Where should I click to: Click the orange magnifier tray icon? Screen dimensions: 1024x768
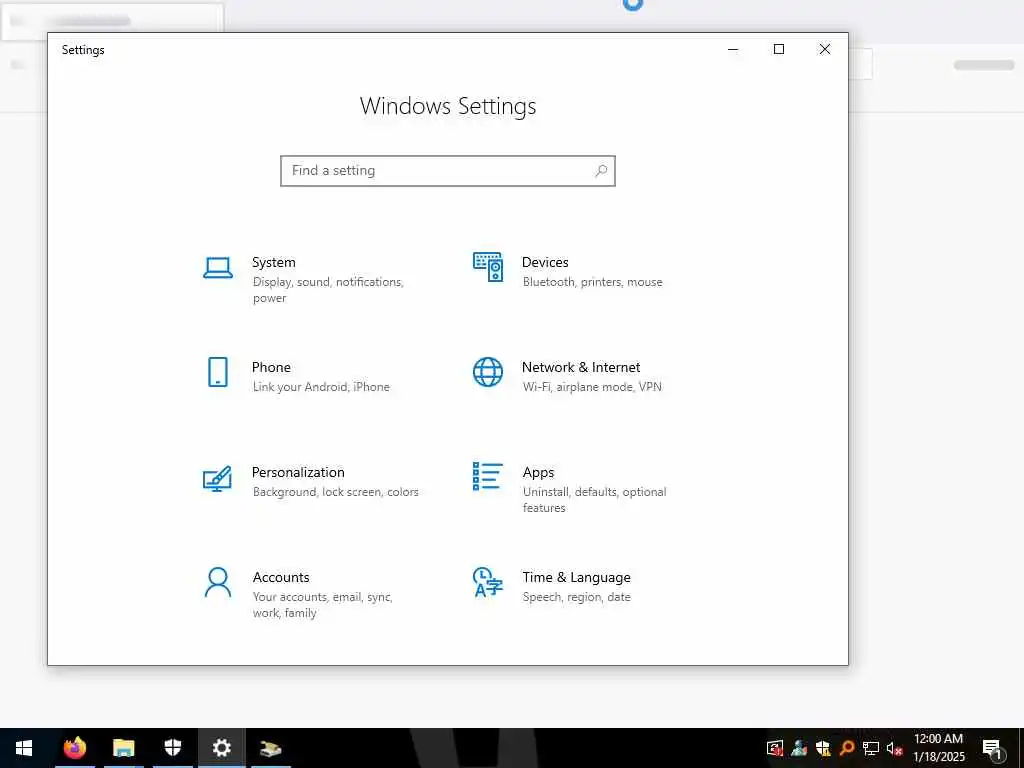pos(847,748)
